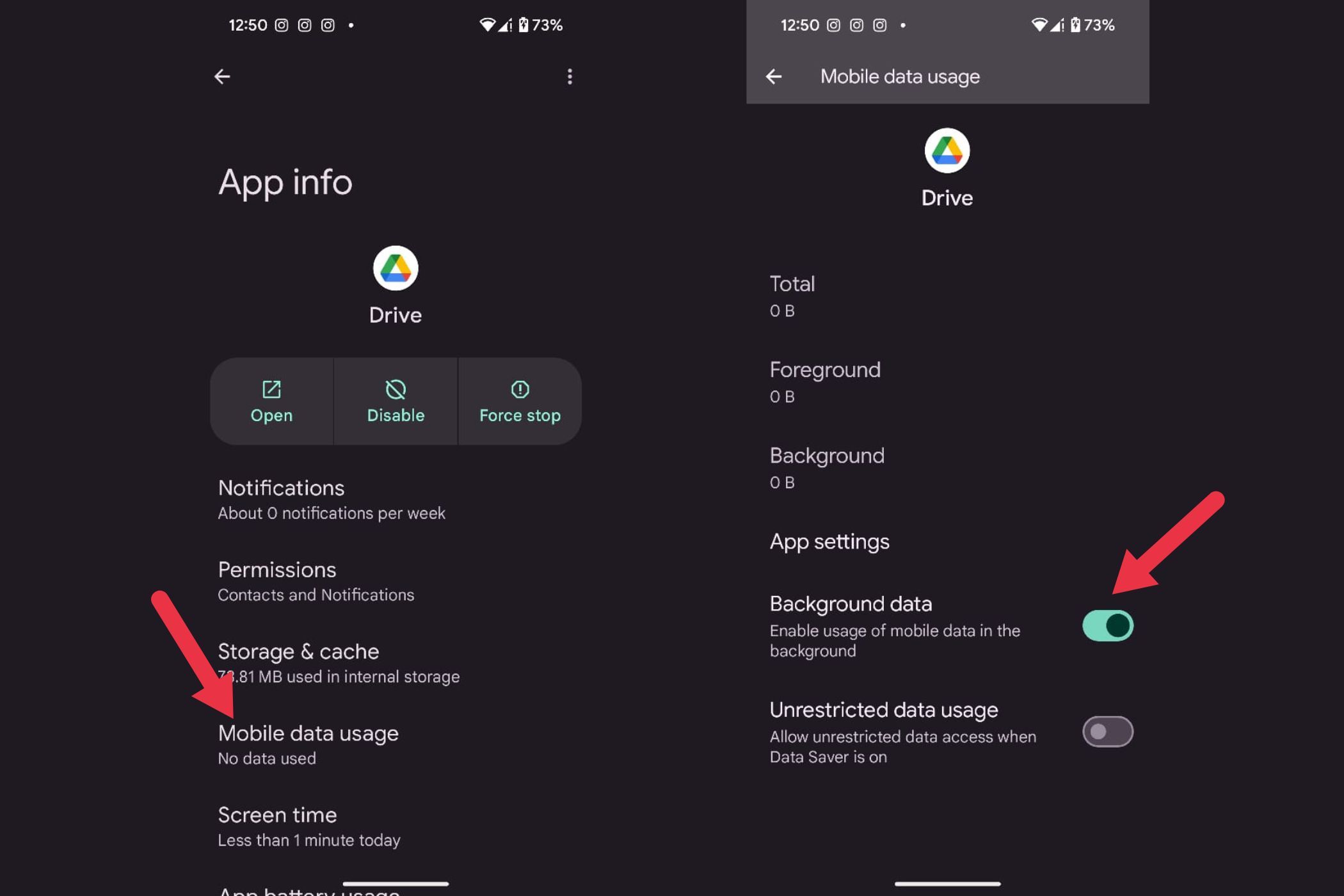Tap the three-dot overflow menu icon

[x=570, y=77]
